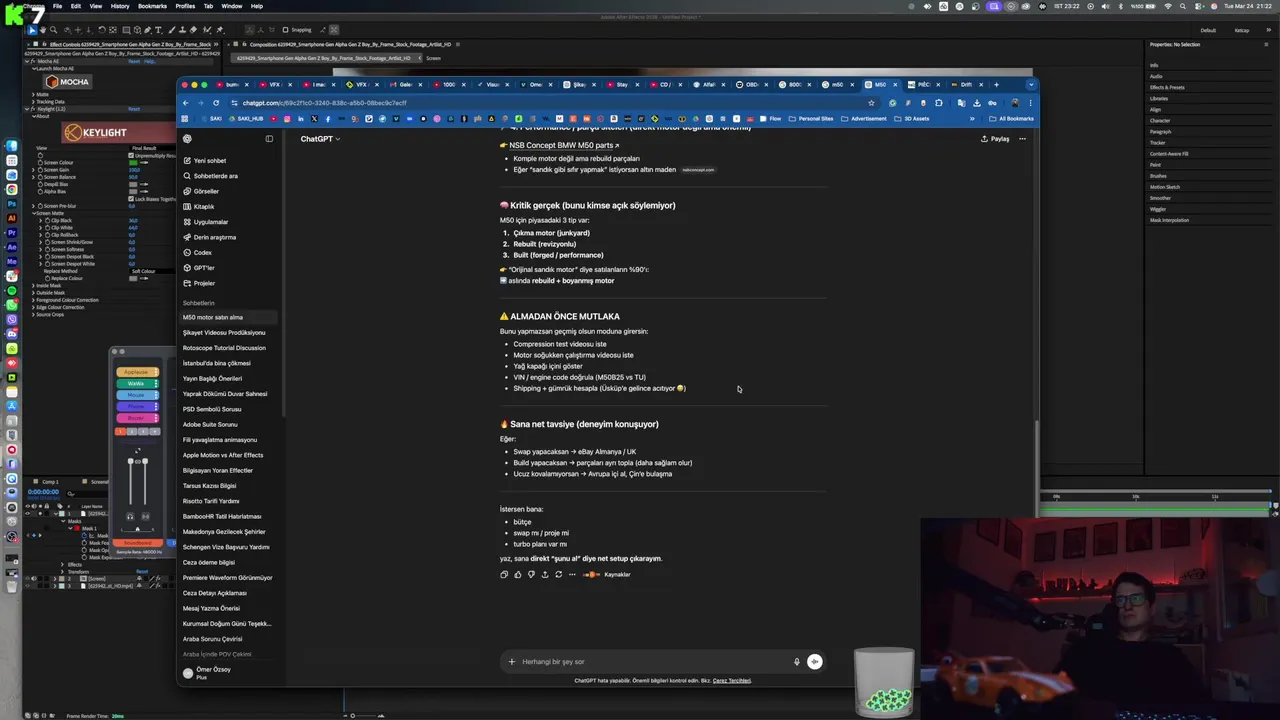Screen dimensions: 1280x720
Task: Click the microphone dictation icon
Action: coord(797,661)
